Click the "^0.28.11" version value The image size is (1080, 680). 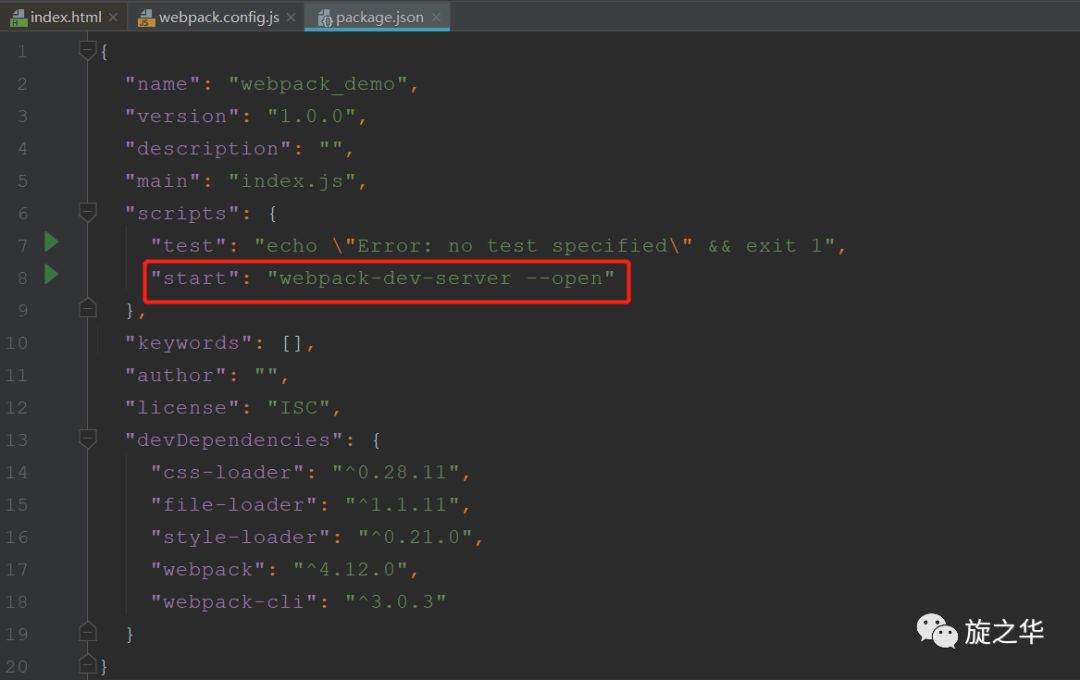395,473
